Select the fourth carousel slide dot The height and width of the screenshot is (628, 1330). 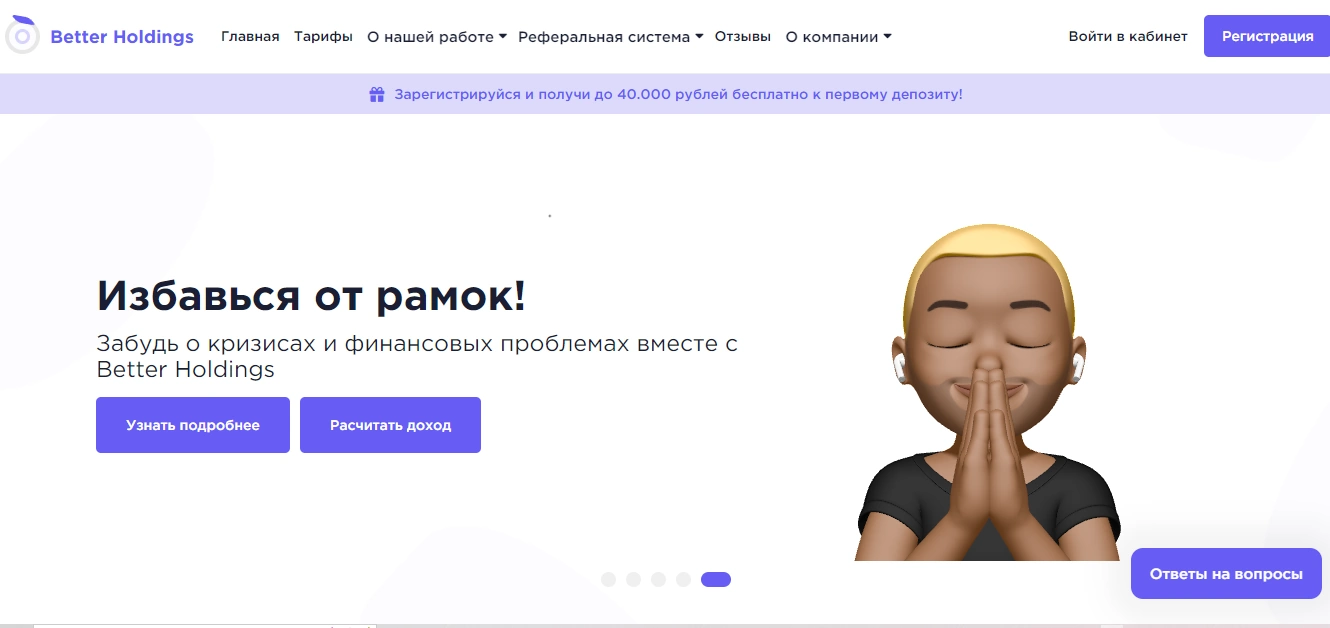point(683,579)
